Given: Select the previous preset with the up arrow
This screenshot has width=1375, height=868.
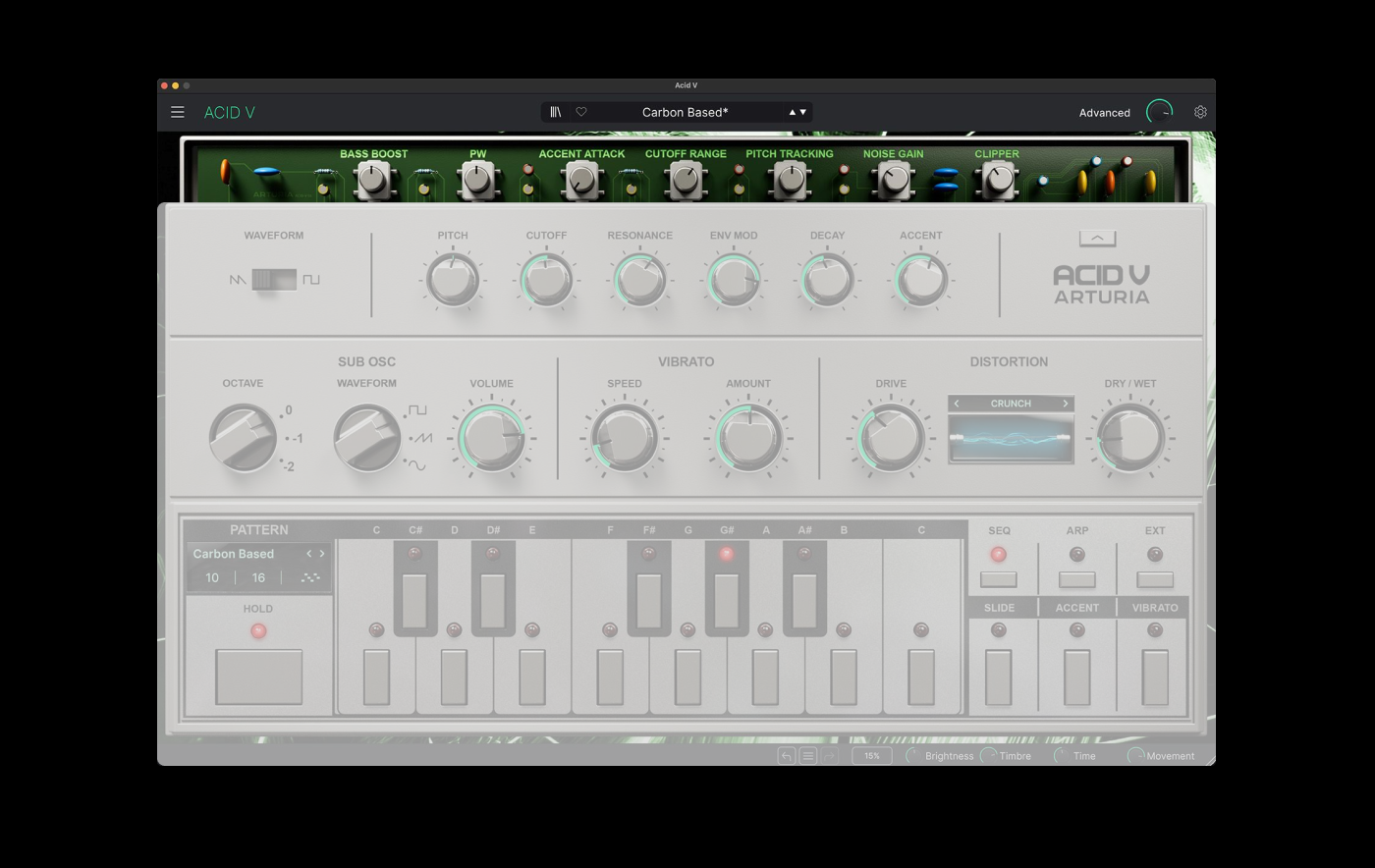Looking at the screenshot, I should [792, 112].
